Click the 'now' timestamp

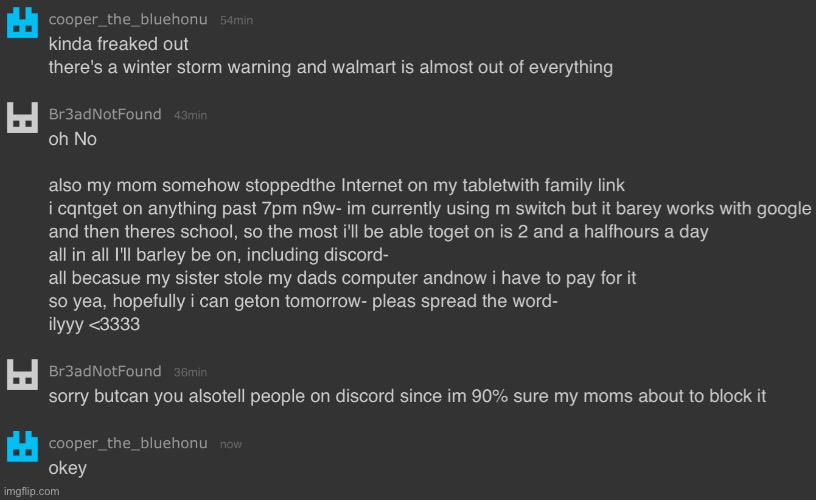pyautogui.click(x=231, y=444)
